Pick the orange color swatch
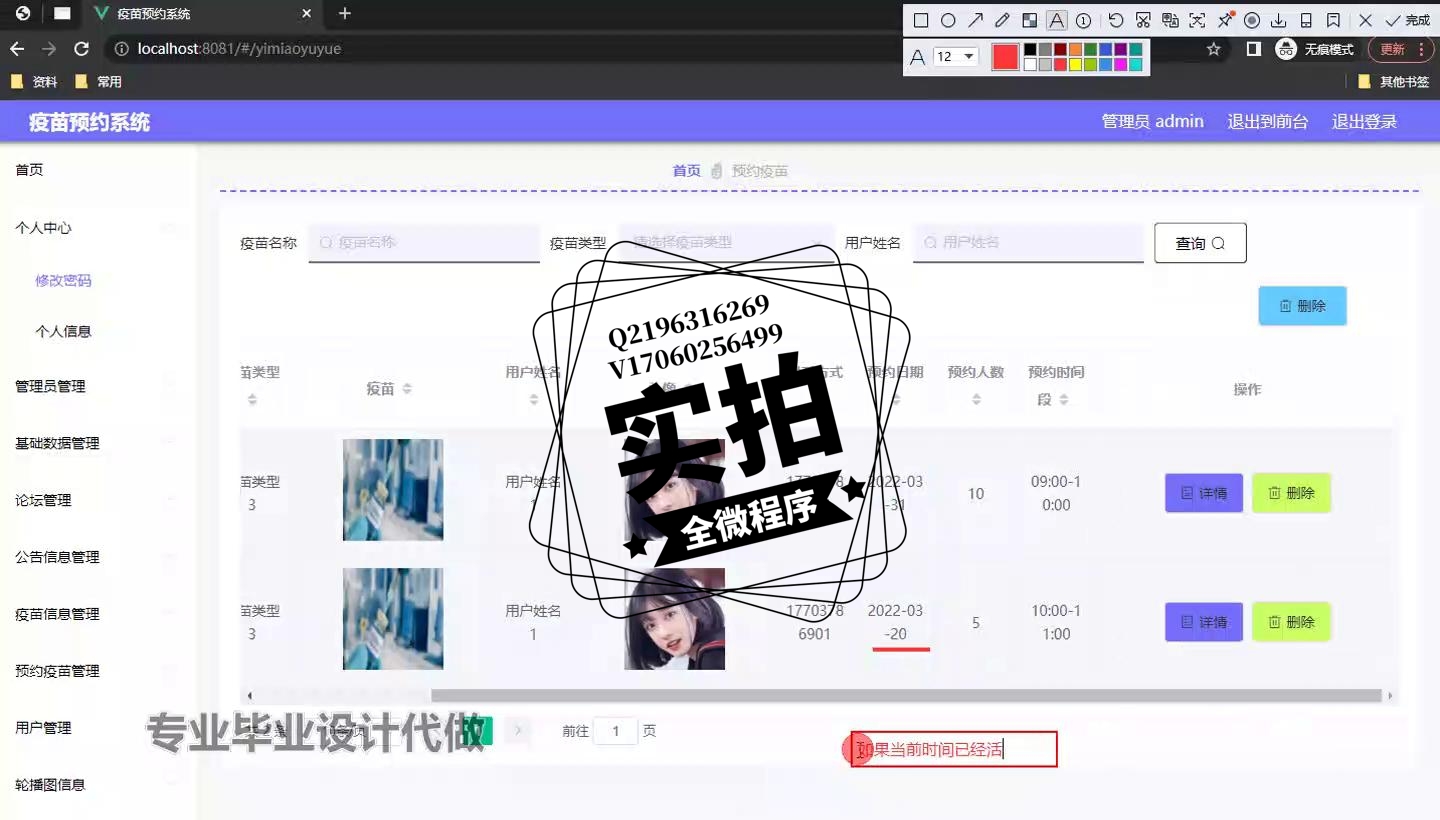Screen dimensions: 1440x820 [x=1075, y=50]
